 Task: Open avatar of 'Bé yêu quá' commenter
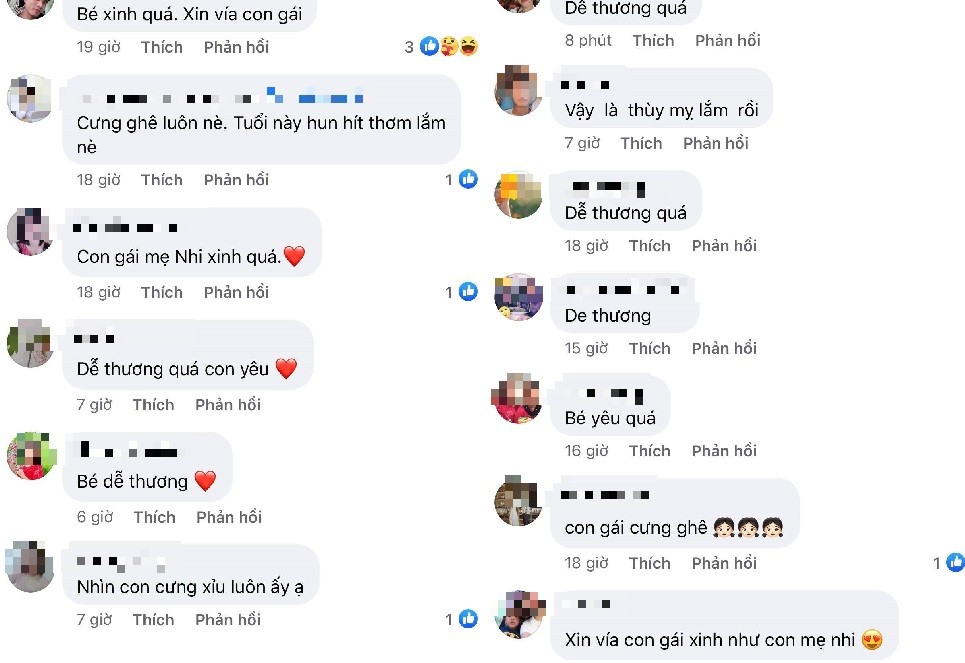click(517, 398)
